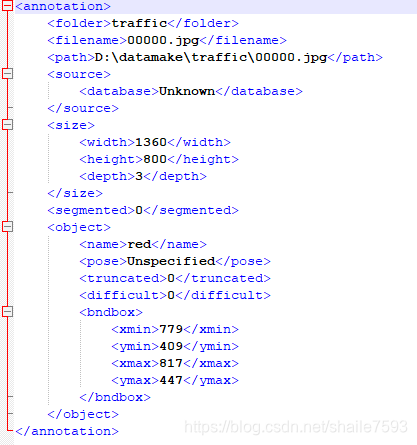Click the name value red
This screenshot has height=445, width=417.
(x=139, y=244)
